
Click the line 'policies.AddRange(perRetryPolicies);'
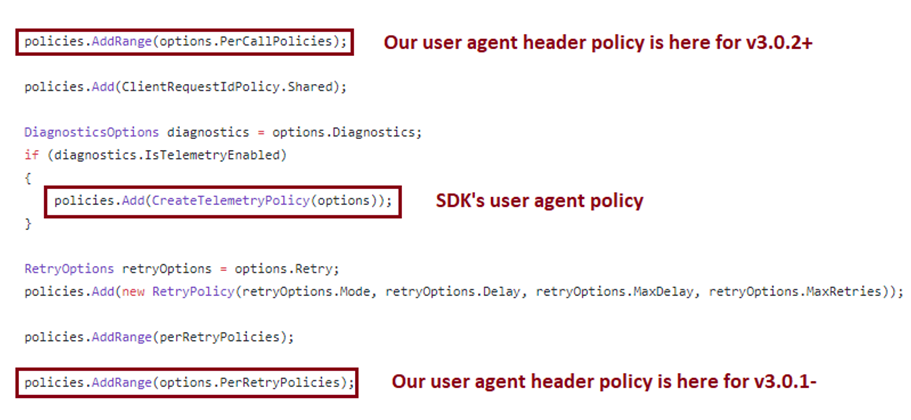(x=159, y=337)
